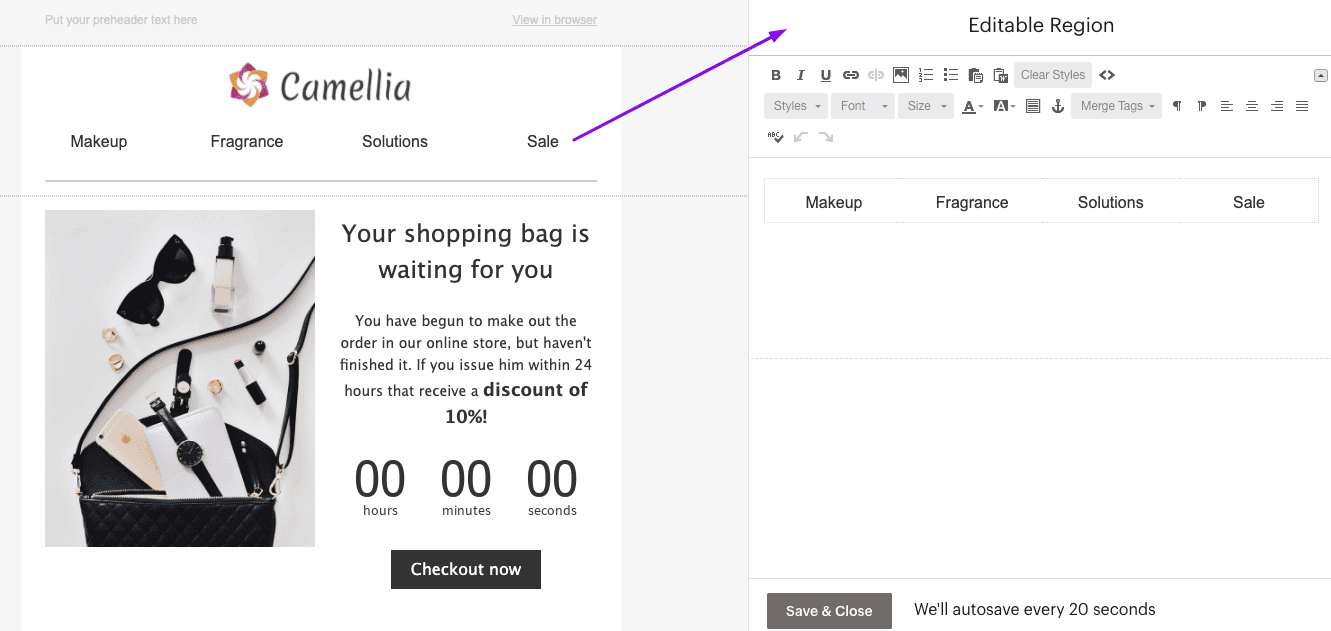Insert a hyperlink using the link icon
The height and width of the screenshot is (631, 1331).
pyautogui.click(x=851, y=74)
